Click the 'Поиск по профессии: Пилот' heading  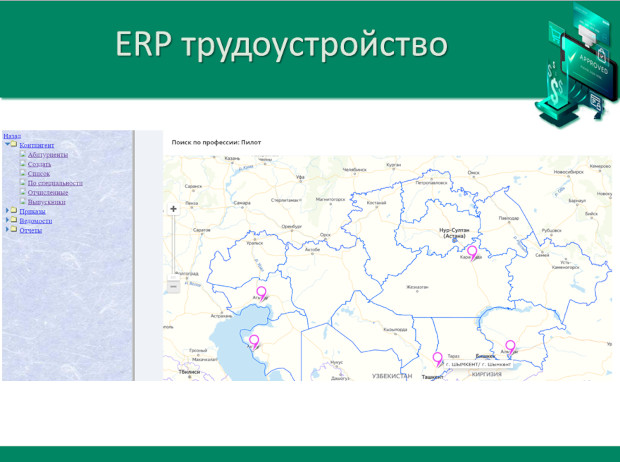click(216, 142)
